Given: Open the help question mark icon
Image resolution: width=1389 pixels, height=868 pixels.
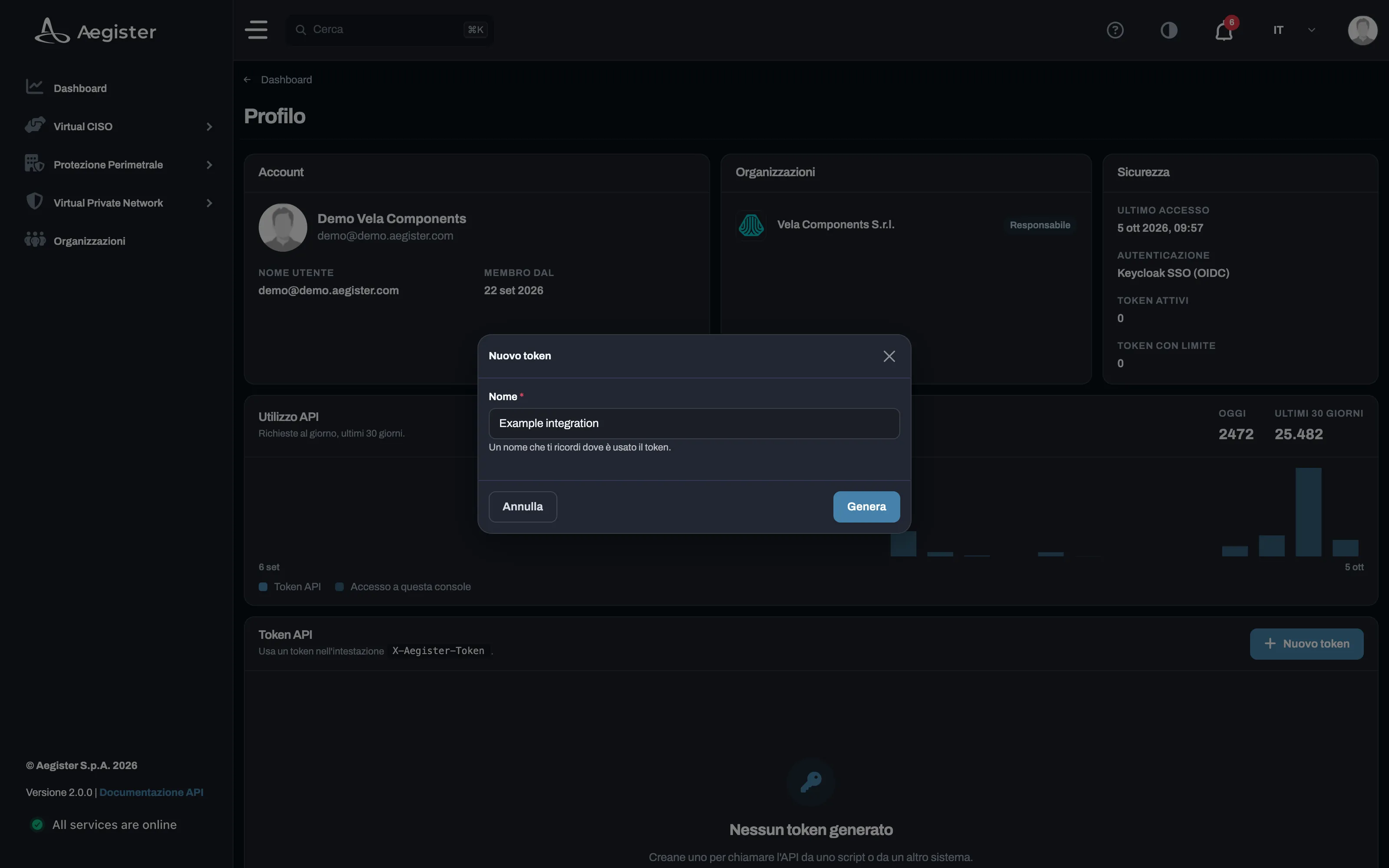Looking at the screenshot, I should click(1115, 30).
